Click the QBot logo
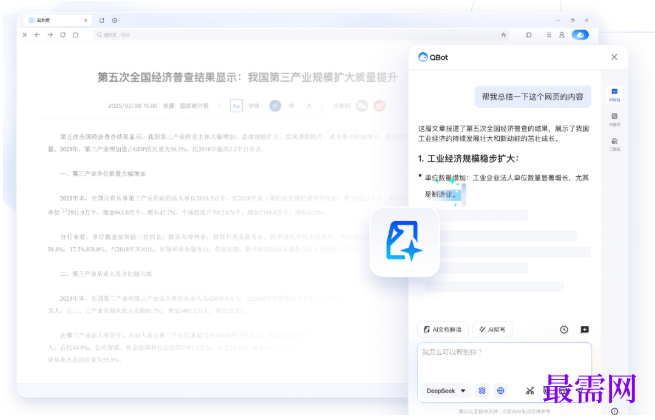Viewport: 655px width, 420px height. click(433, 57)
